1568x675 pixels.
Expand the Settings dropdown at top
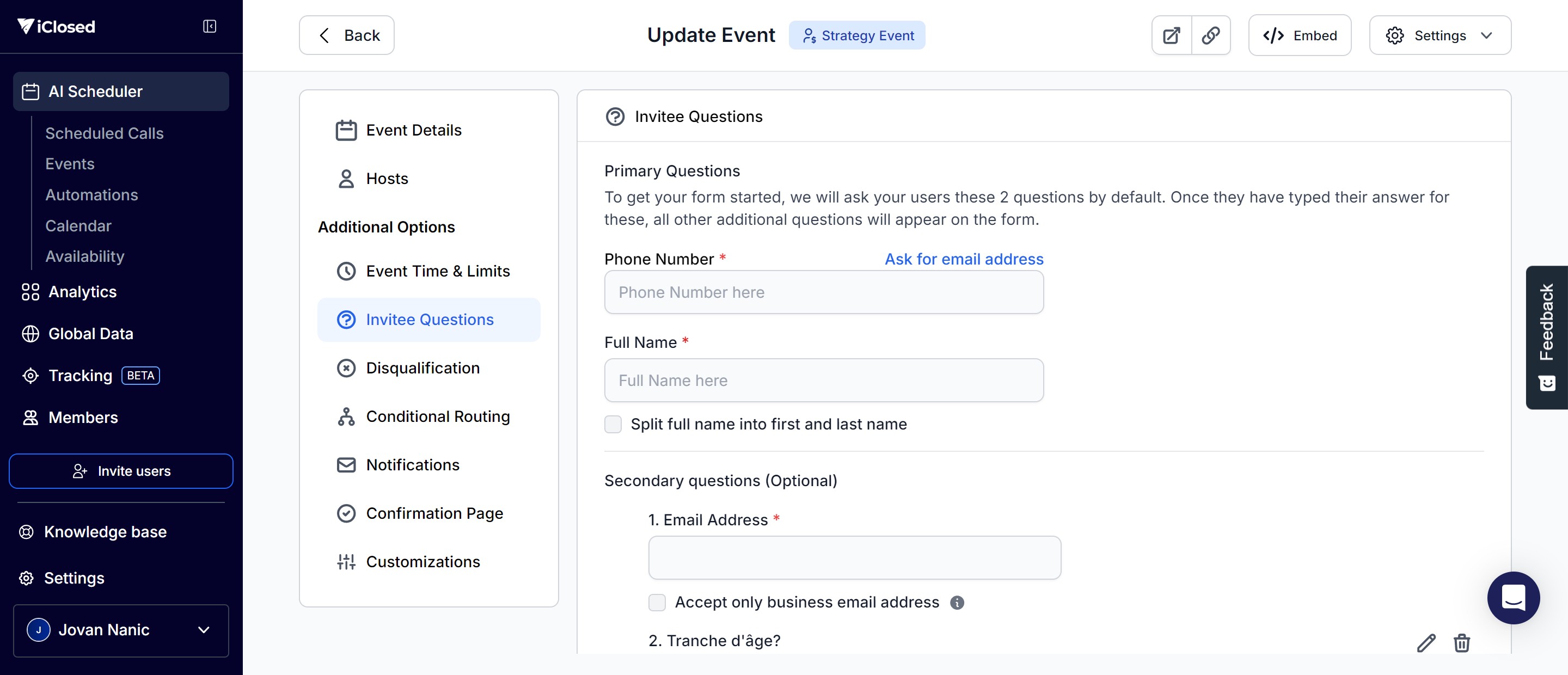tap(1440, 35)
